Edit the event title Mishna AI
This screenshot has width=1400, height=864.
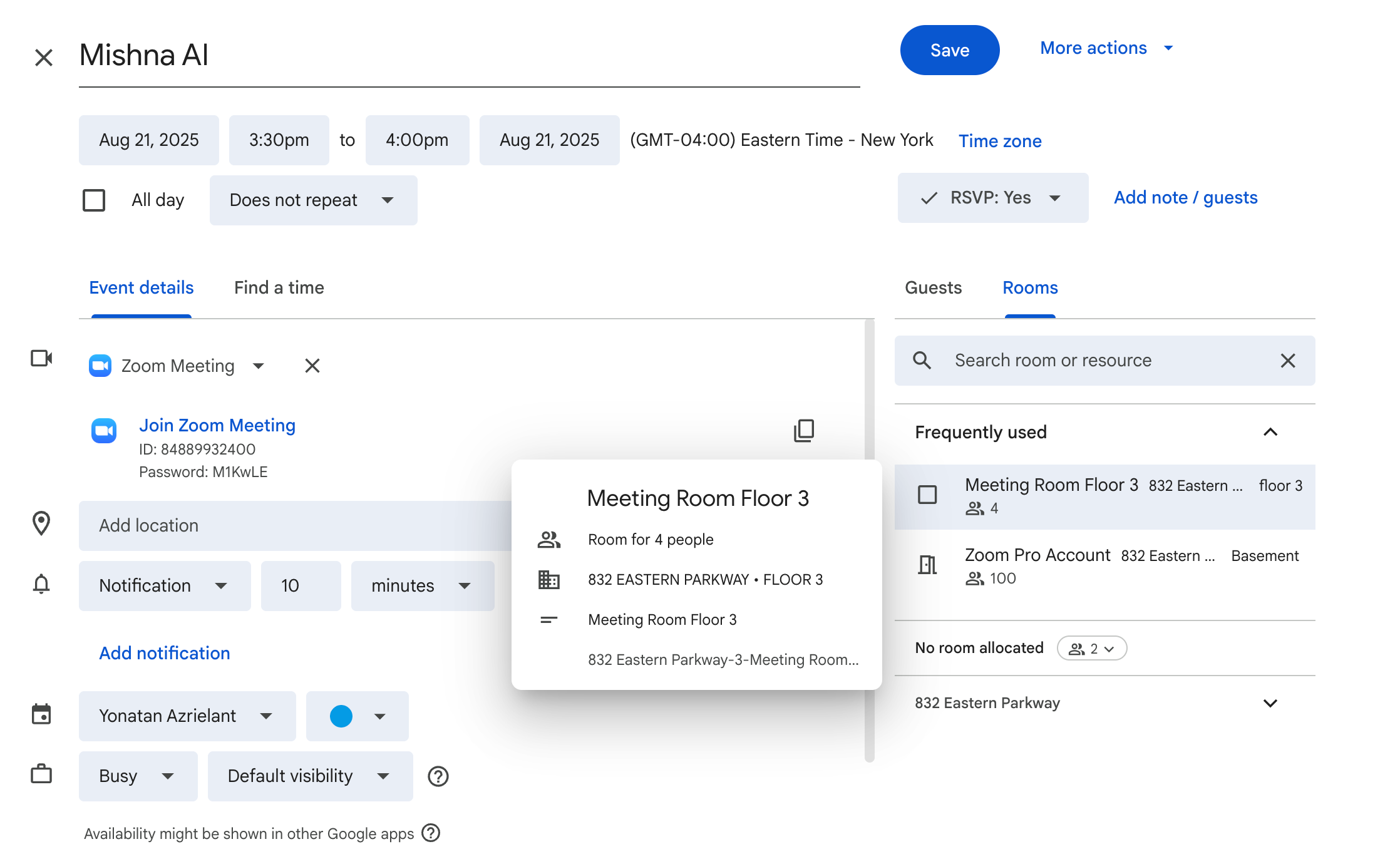470,55
